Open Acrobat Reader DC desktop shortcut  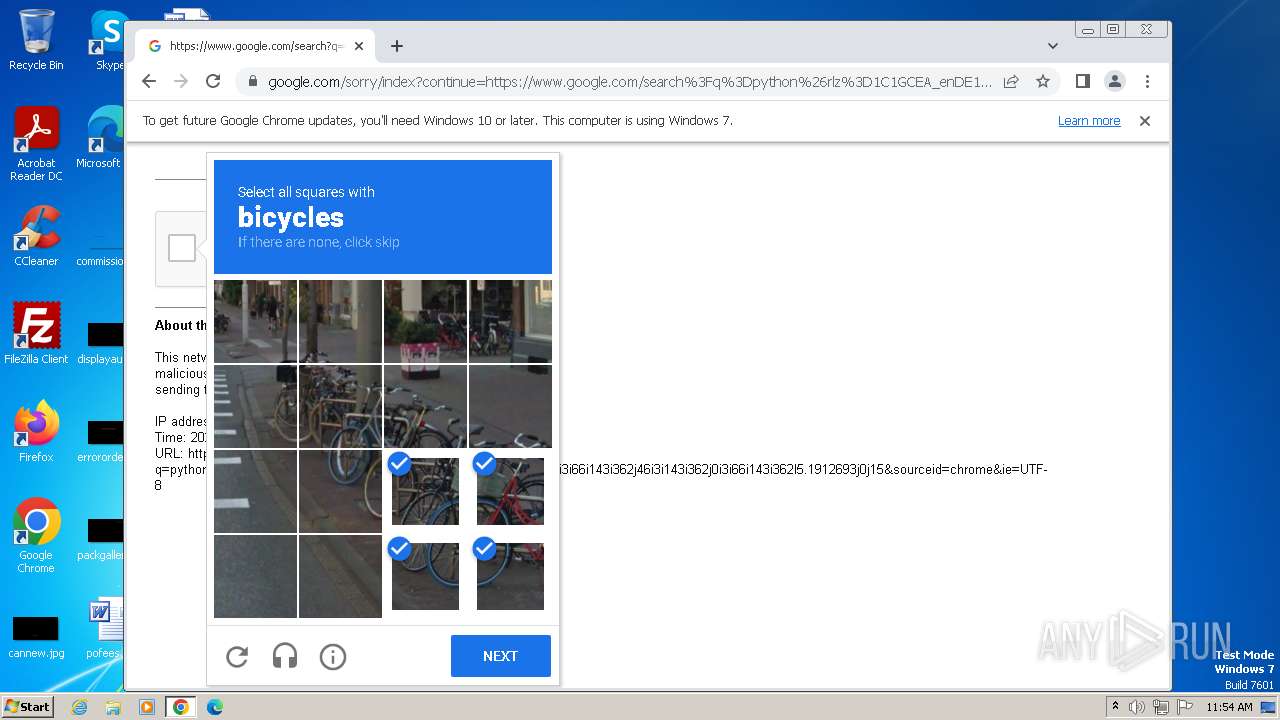tap(36, 144)
